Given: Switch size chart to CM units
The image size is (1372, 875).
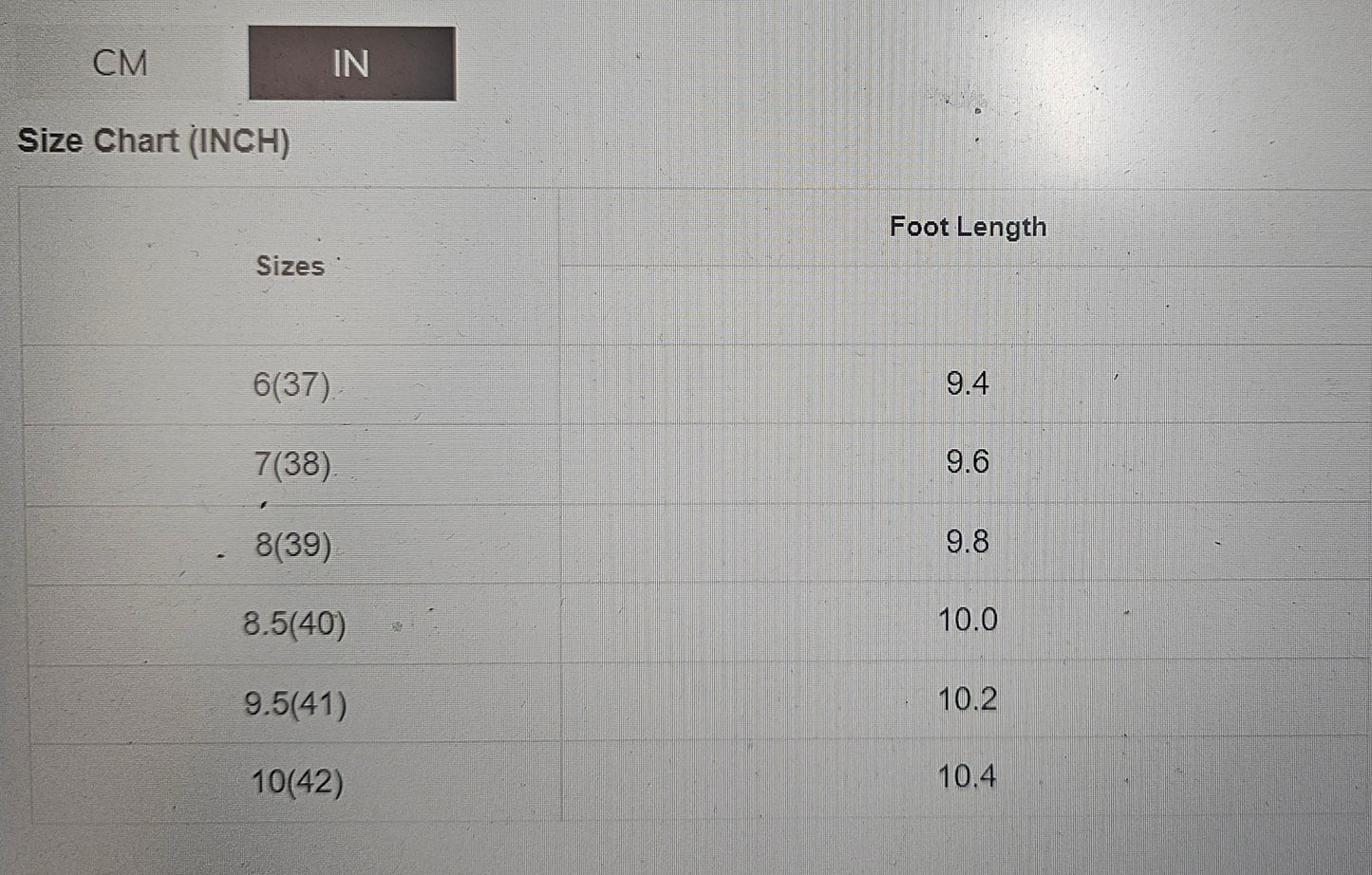Looking at the screenshot, I should (121, 64).
